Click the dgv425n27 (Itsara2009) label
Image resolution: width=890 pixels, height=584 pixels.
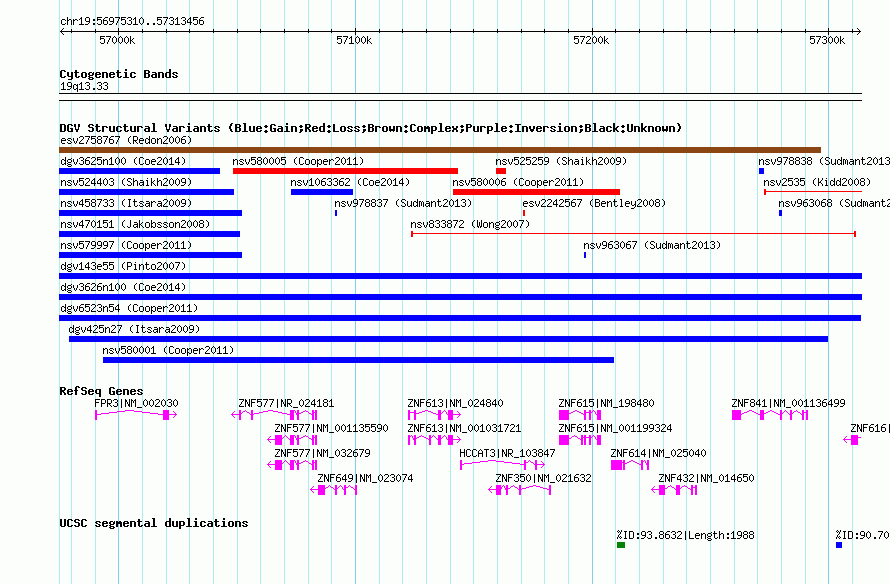(x=134, y=329)
